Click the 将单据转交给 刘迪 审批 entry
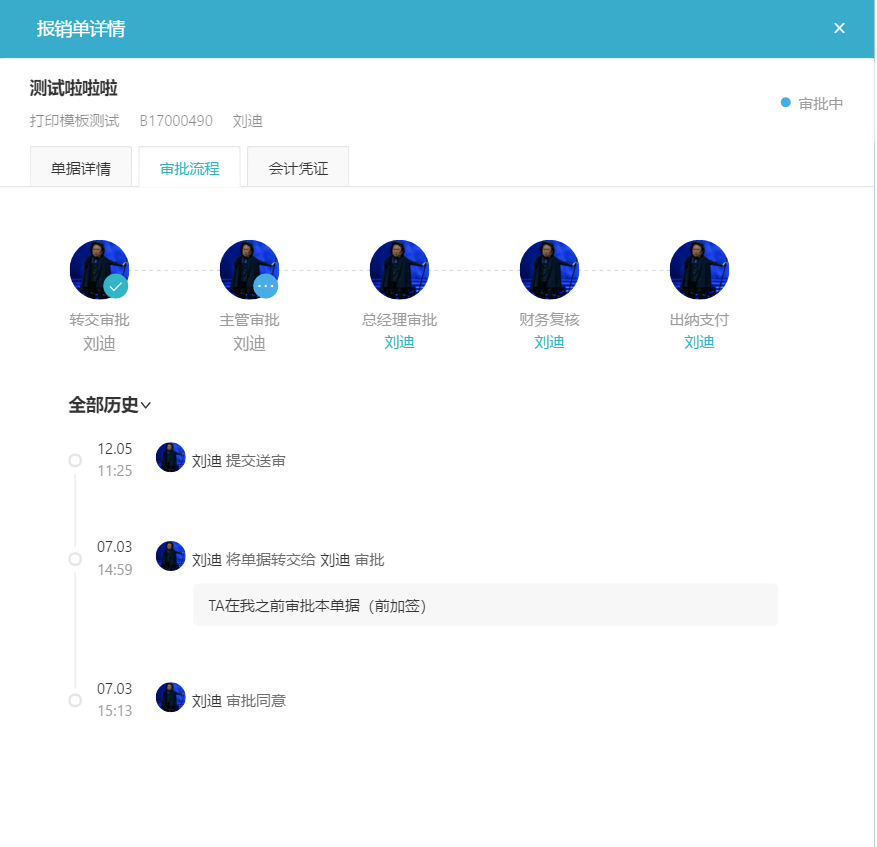 click(288, 559)
